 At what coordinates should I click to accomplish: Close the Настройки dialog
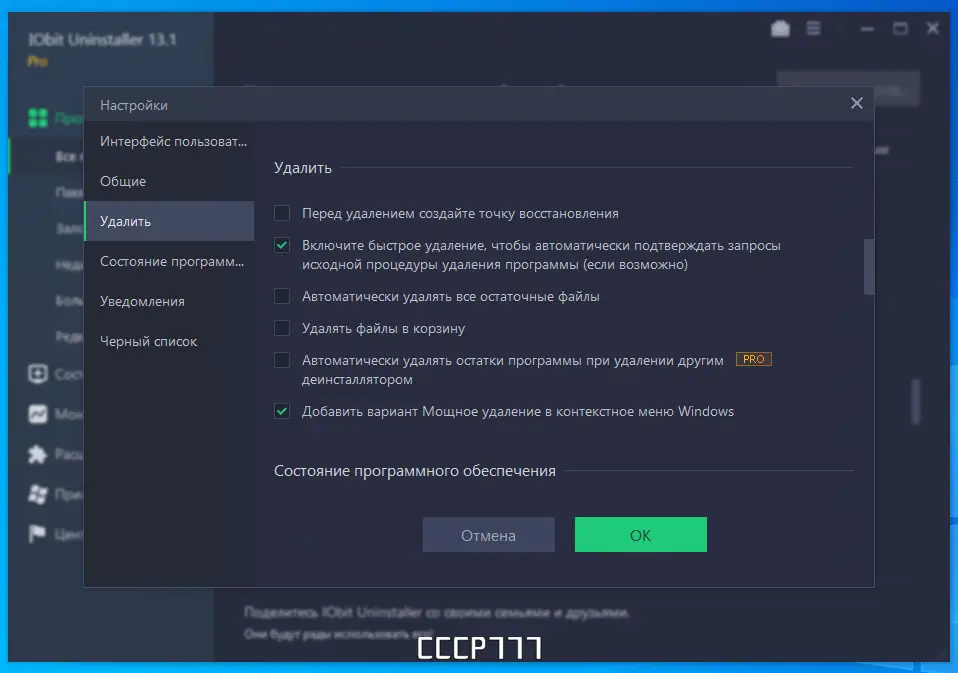857,103
